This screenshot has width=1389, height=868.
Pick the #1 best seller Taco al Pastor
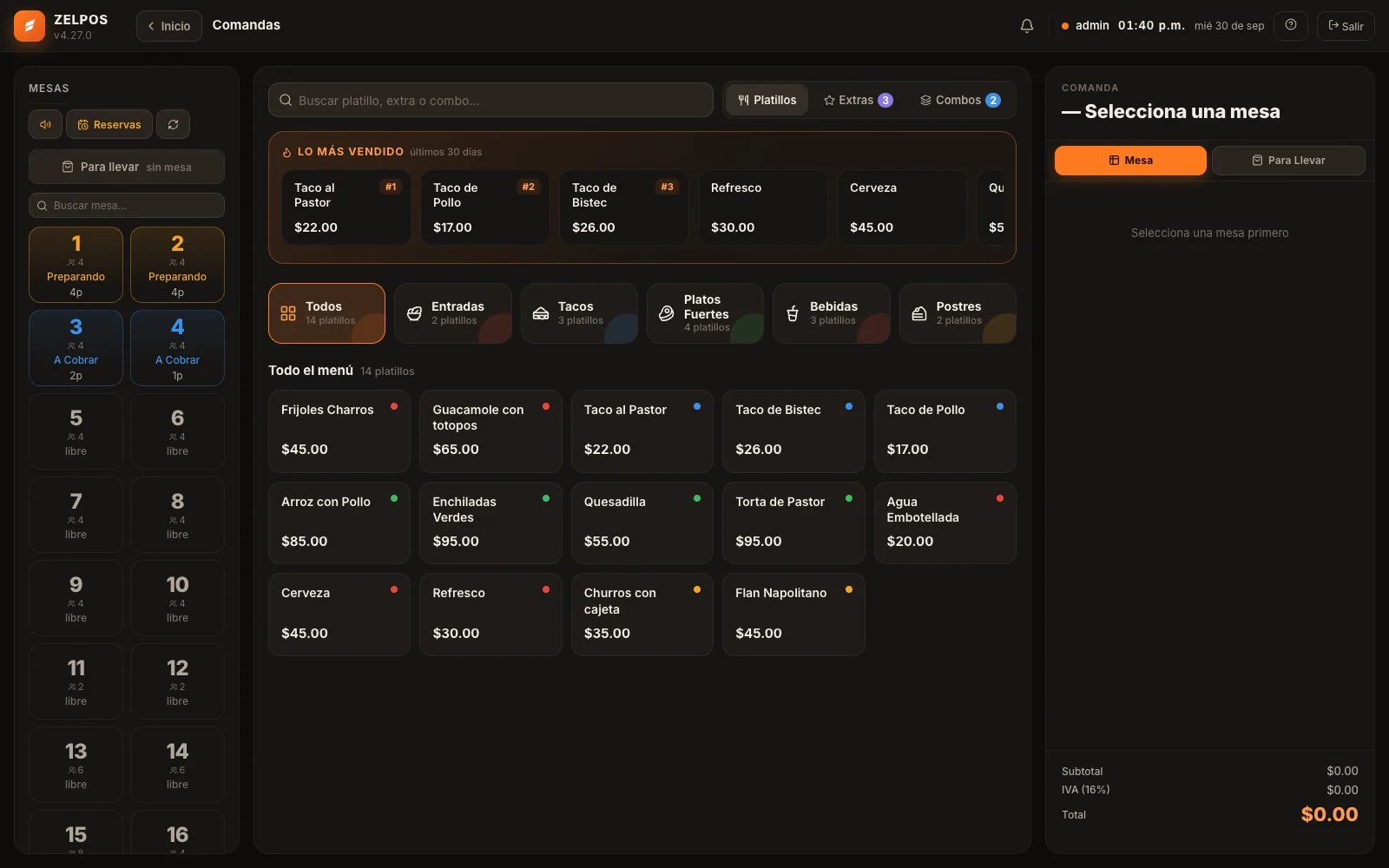[x=346, y=207]
